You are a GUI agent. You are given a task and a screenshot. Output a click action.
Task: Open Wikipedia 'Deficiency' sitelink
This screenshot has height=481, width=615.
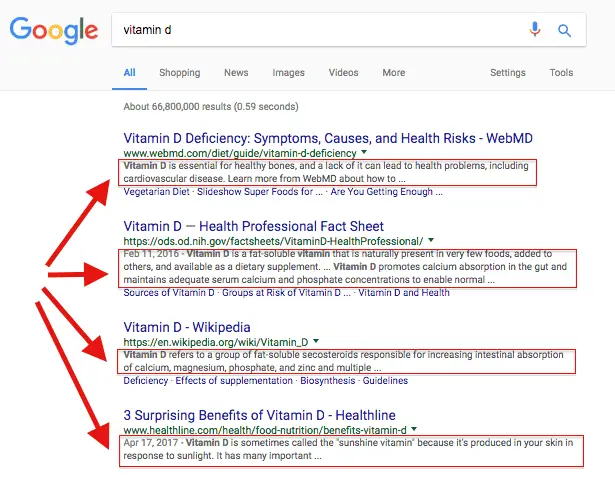pyautogui.click(x=146, y=381)
